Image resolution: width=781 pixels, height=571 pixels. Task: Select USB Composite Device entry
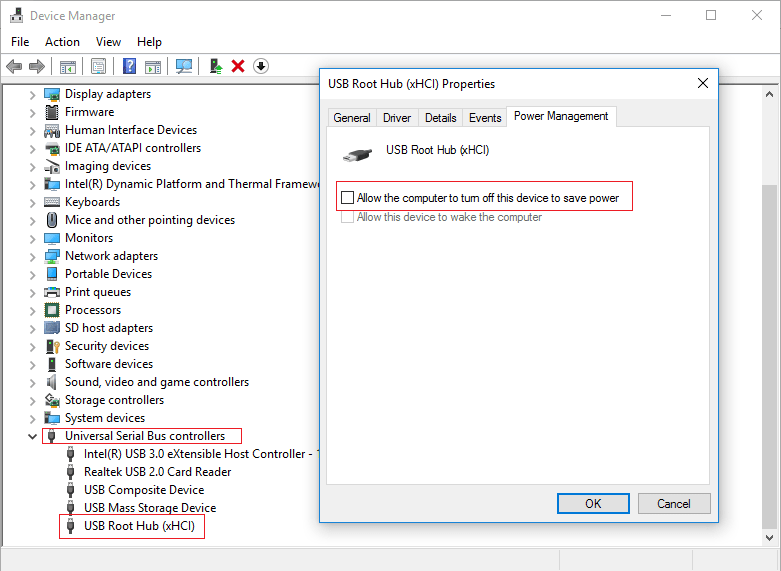coord(144,490)
